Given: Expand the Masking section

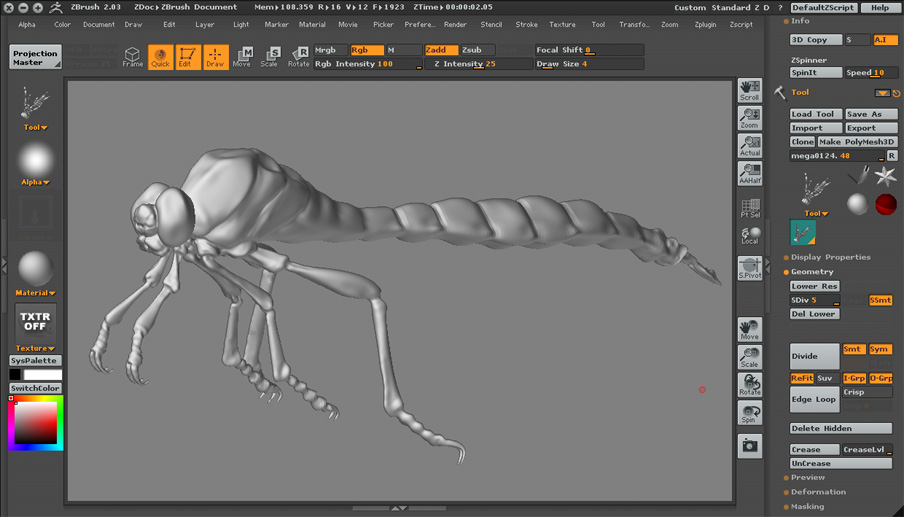Looking at the screenshot, I should (807, 507).
